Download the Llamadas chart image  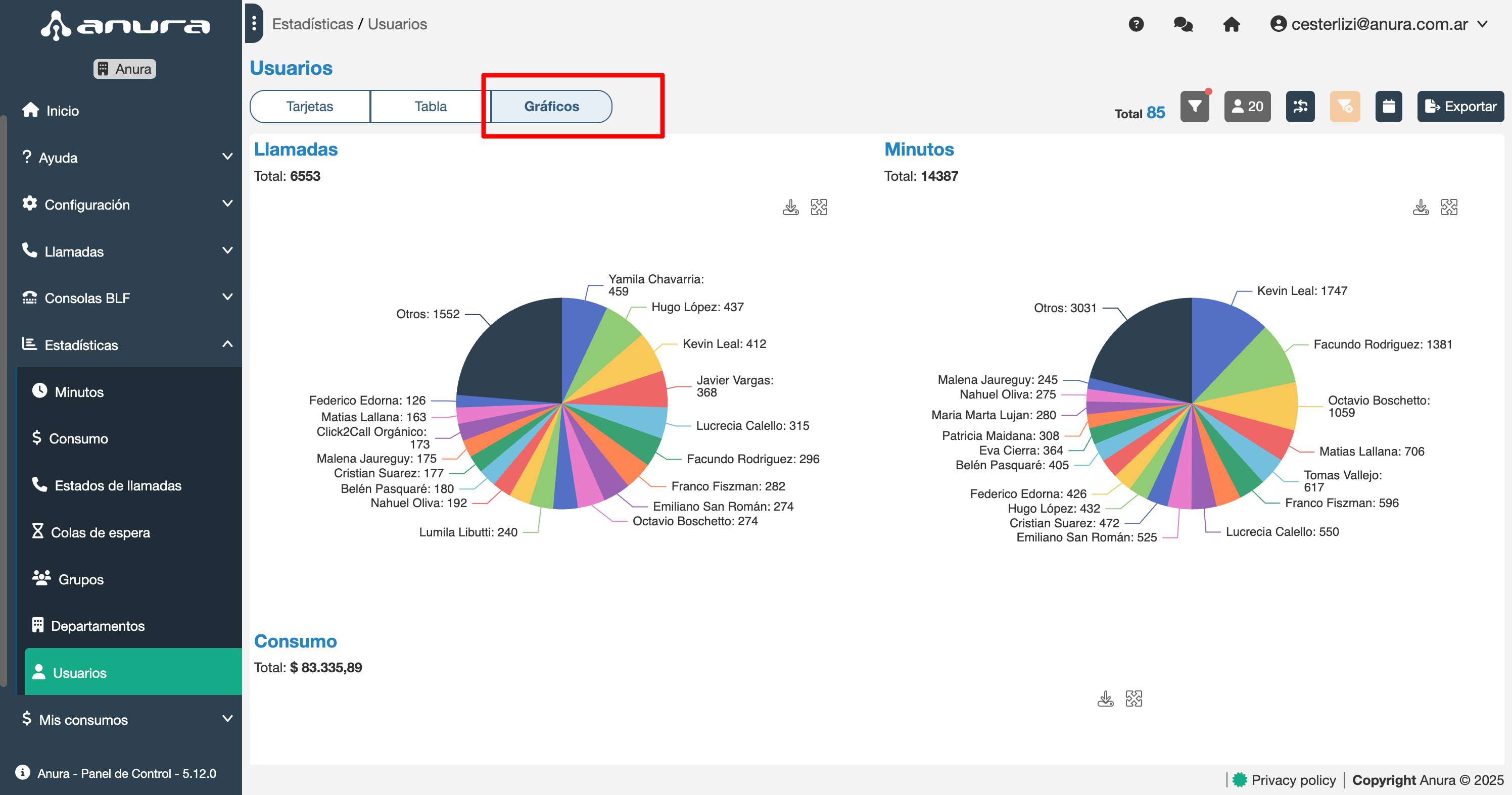[x=791, y=207]
